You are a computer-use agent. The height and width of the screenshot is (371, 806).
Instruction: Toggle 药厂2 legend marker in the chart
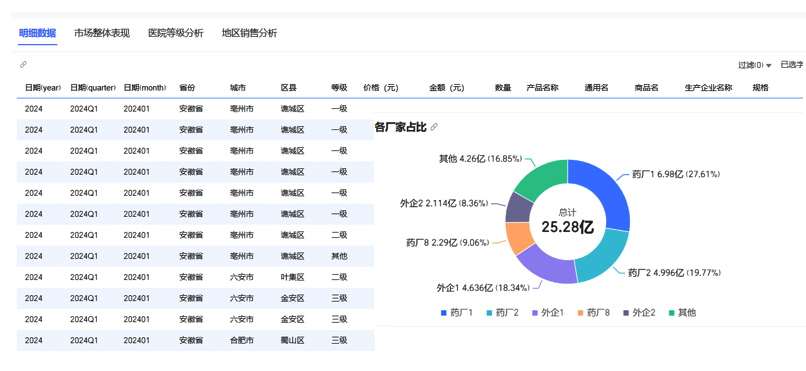489,312
